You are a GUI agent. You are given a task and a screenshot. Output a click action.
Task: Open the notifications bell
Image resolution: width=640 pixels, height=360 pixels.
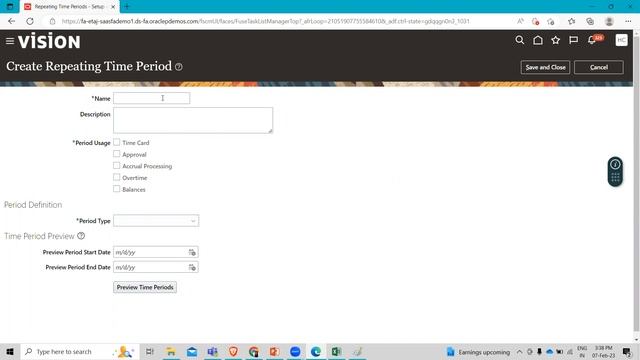tap(592, 40)
